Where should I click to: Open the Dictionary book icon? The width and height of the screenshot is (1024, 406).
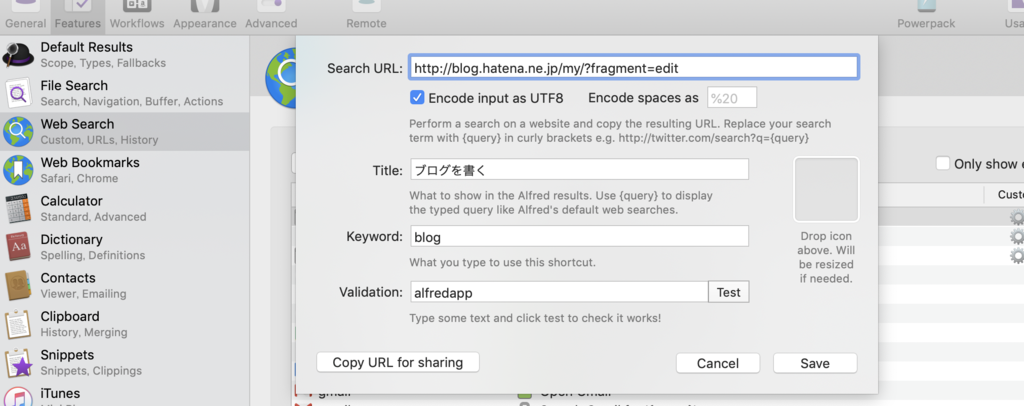[x=18, y=247]
